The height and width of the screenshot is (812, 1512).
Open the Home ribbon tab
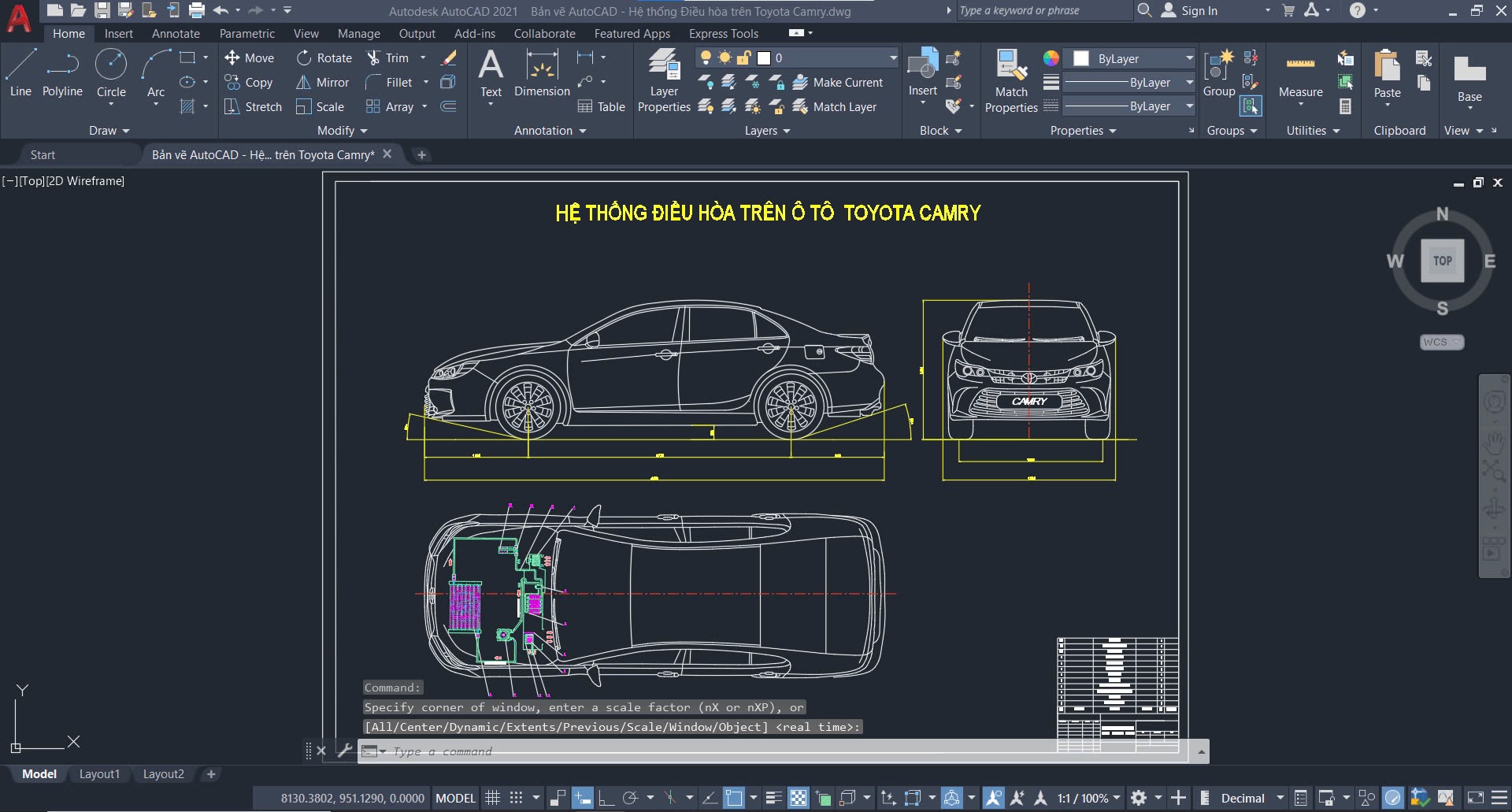(x=69, y=33)
